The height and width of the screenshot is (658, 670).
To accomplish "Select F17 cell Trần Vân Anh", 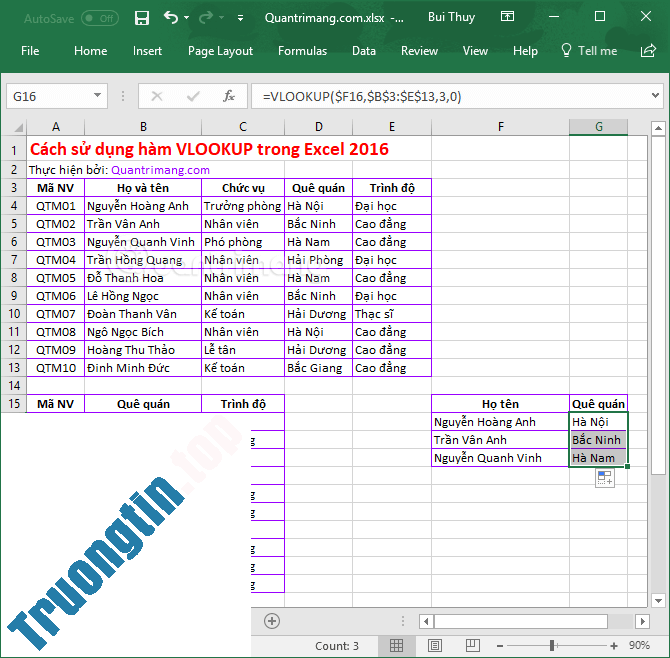I will (500, 440).
